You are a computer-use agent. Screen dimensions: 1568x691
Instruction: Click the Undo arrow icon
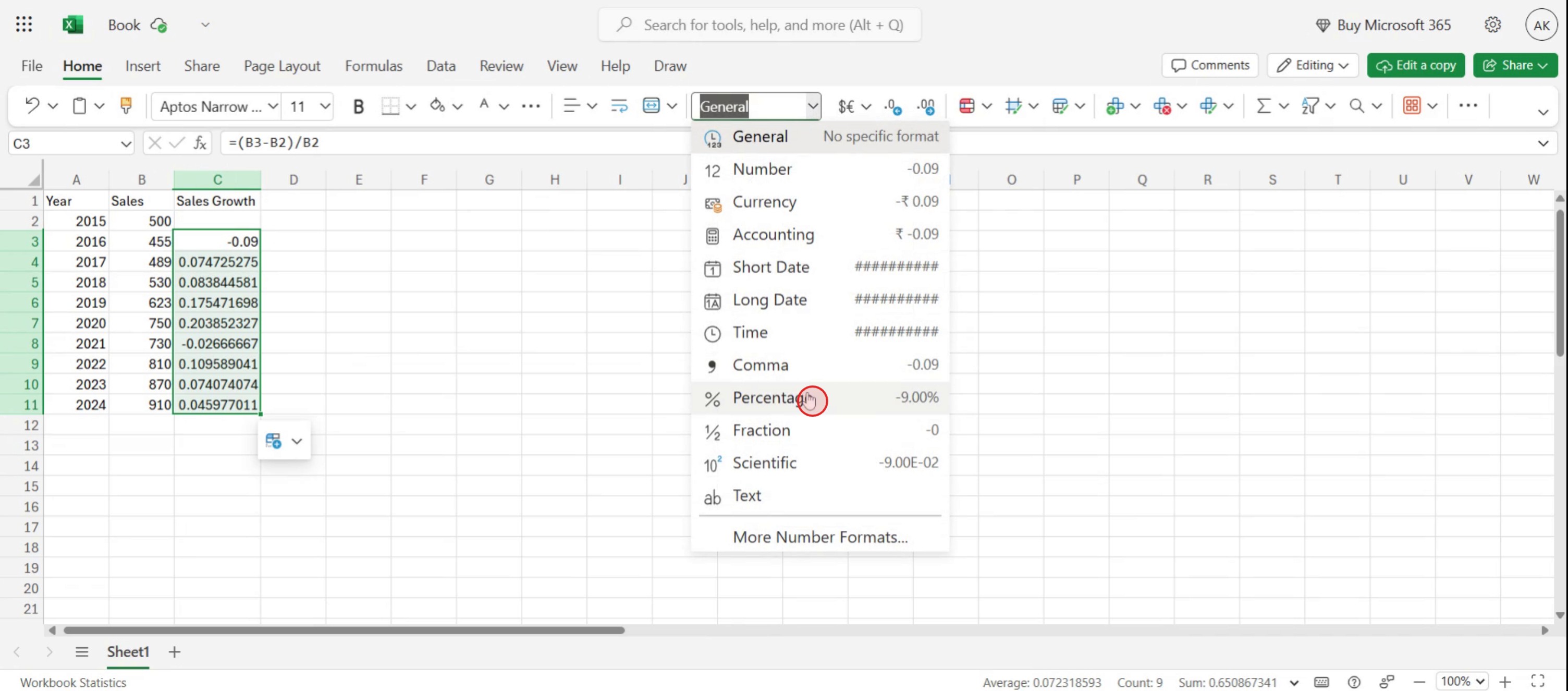point(32,105)
